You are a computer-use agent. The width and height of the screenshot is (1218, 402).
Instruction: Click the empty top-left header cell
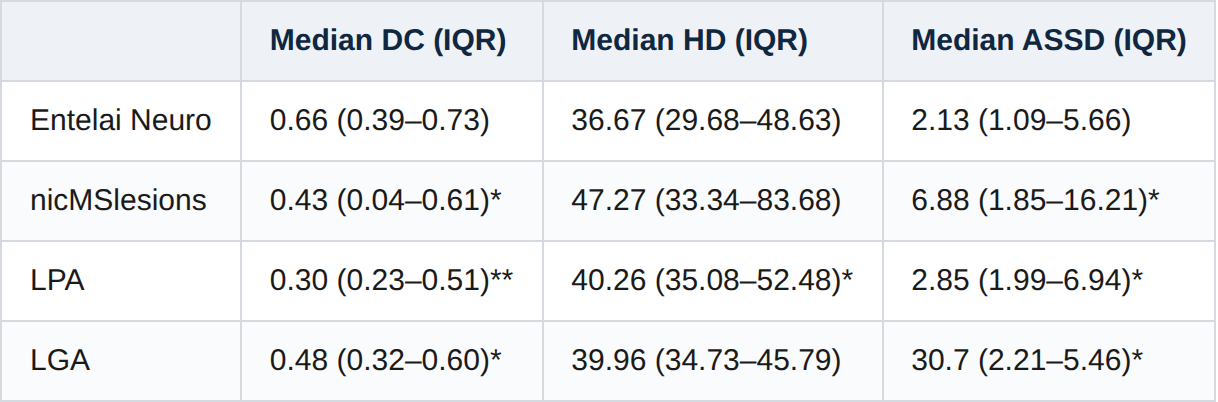click(x=121, y=41)
